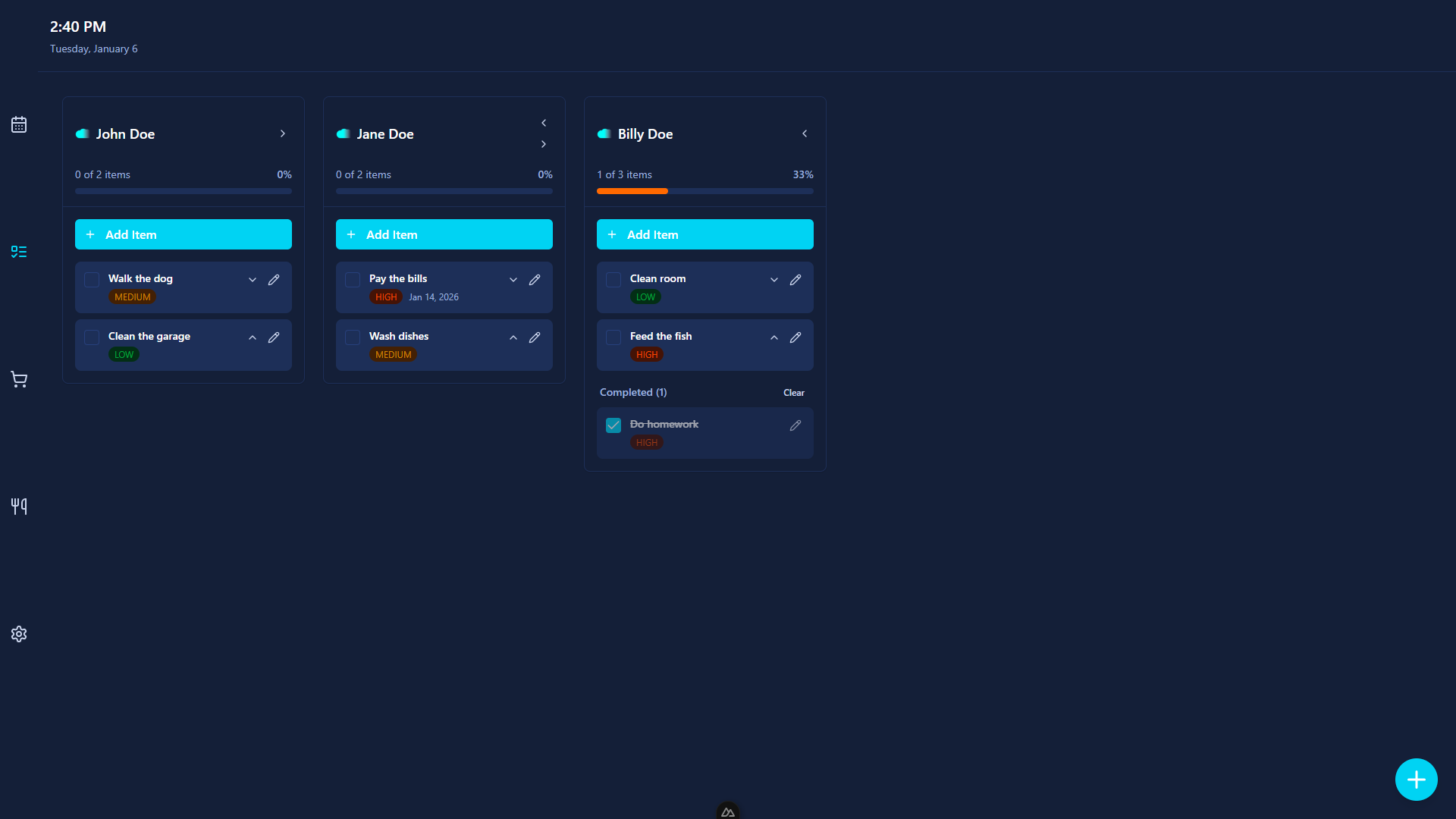The width and height of the screenshot is (1456, 819).
Task: Mark Wash dishes as complete
Action: click(353, 337)
